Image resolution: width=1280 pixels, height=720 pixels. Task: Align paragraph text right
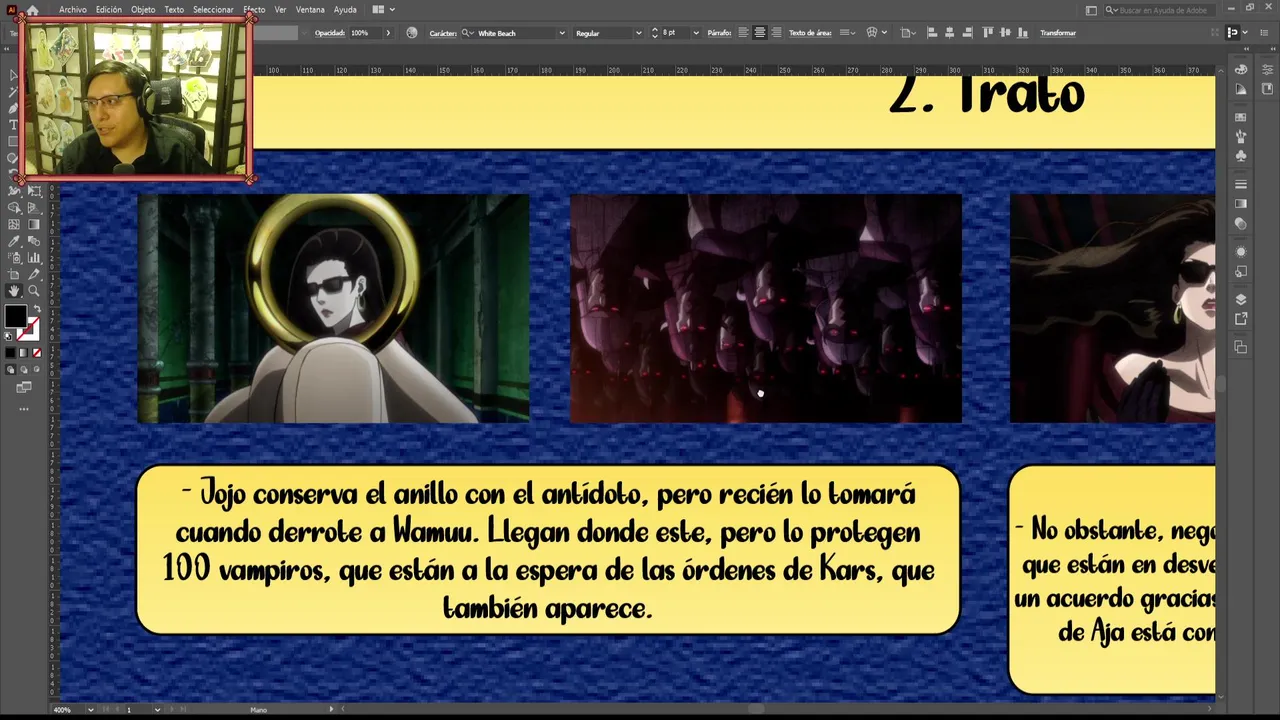(775, 33)
